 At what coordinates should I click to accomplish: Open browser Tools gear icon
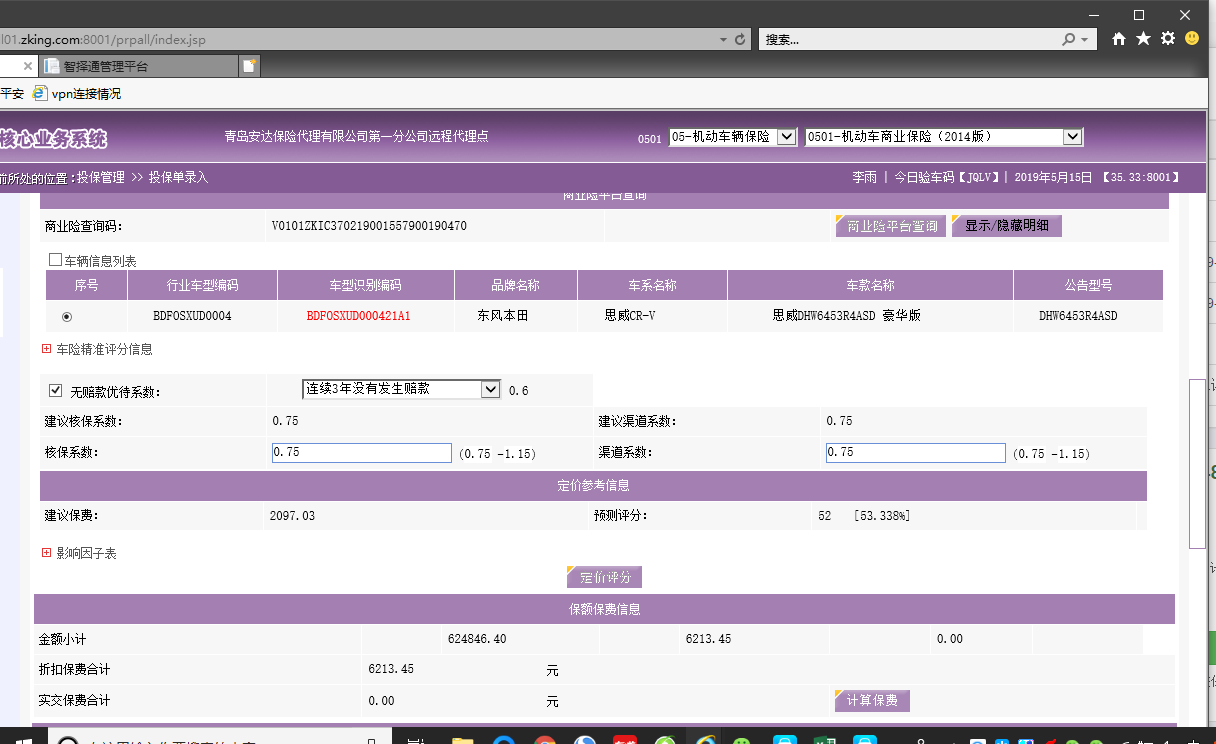click(1167, 39)
